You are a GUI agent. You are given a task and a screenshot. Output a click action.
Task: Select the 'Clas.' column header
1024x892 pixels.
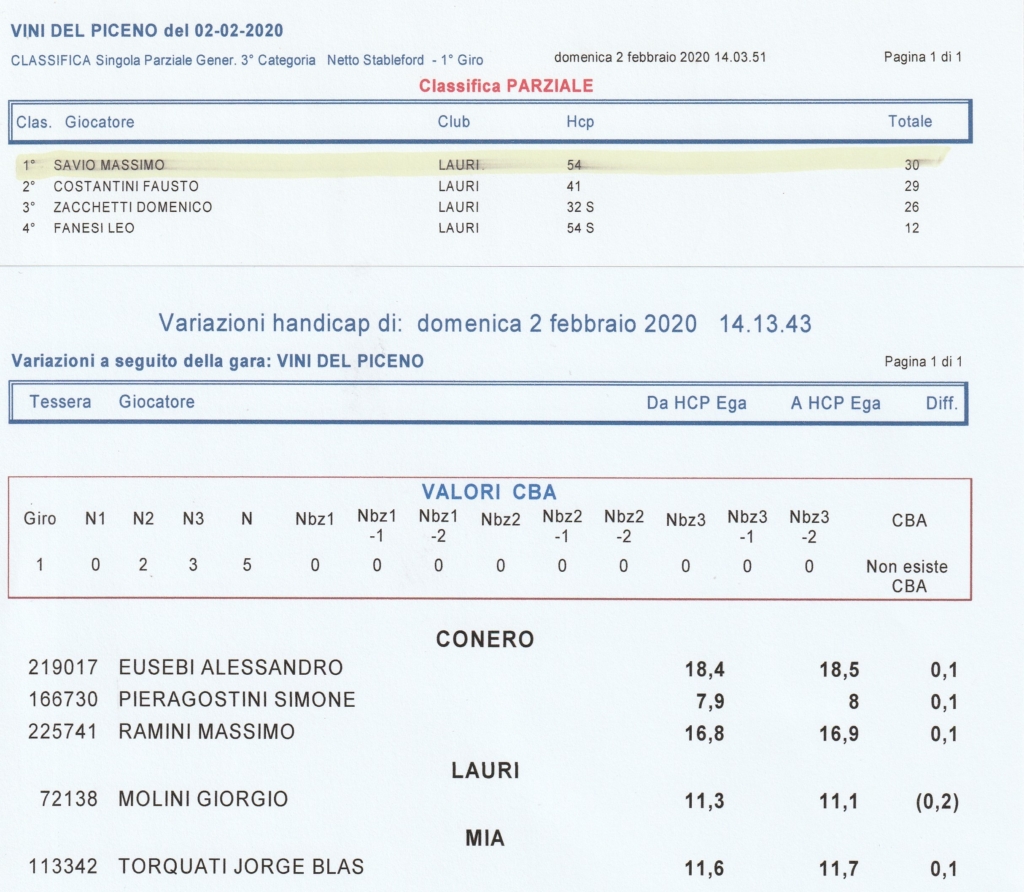coord(34,122)
